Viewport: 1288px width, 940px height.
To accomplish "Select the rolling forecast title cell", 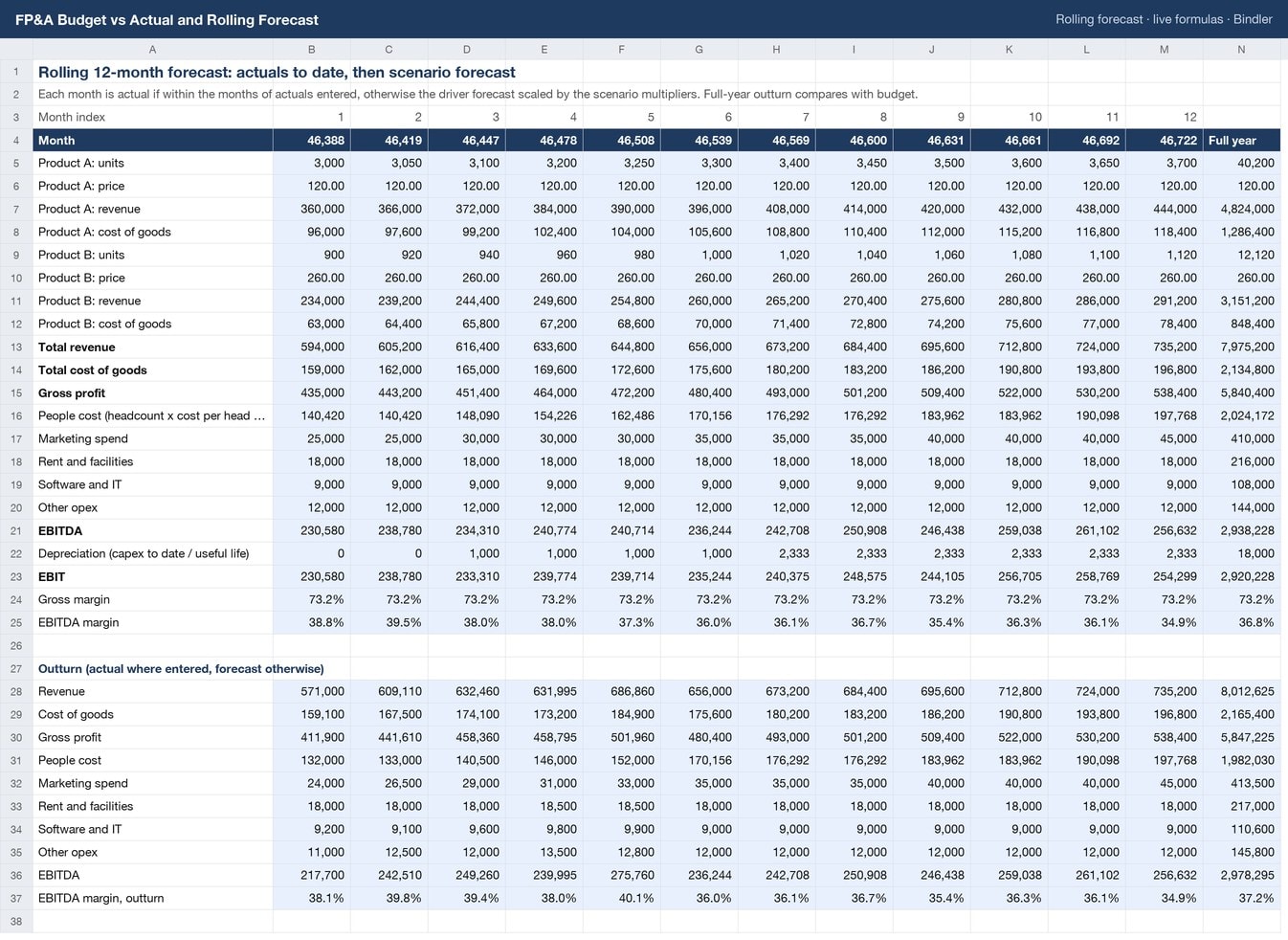I will pos(277,72).
